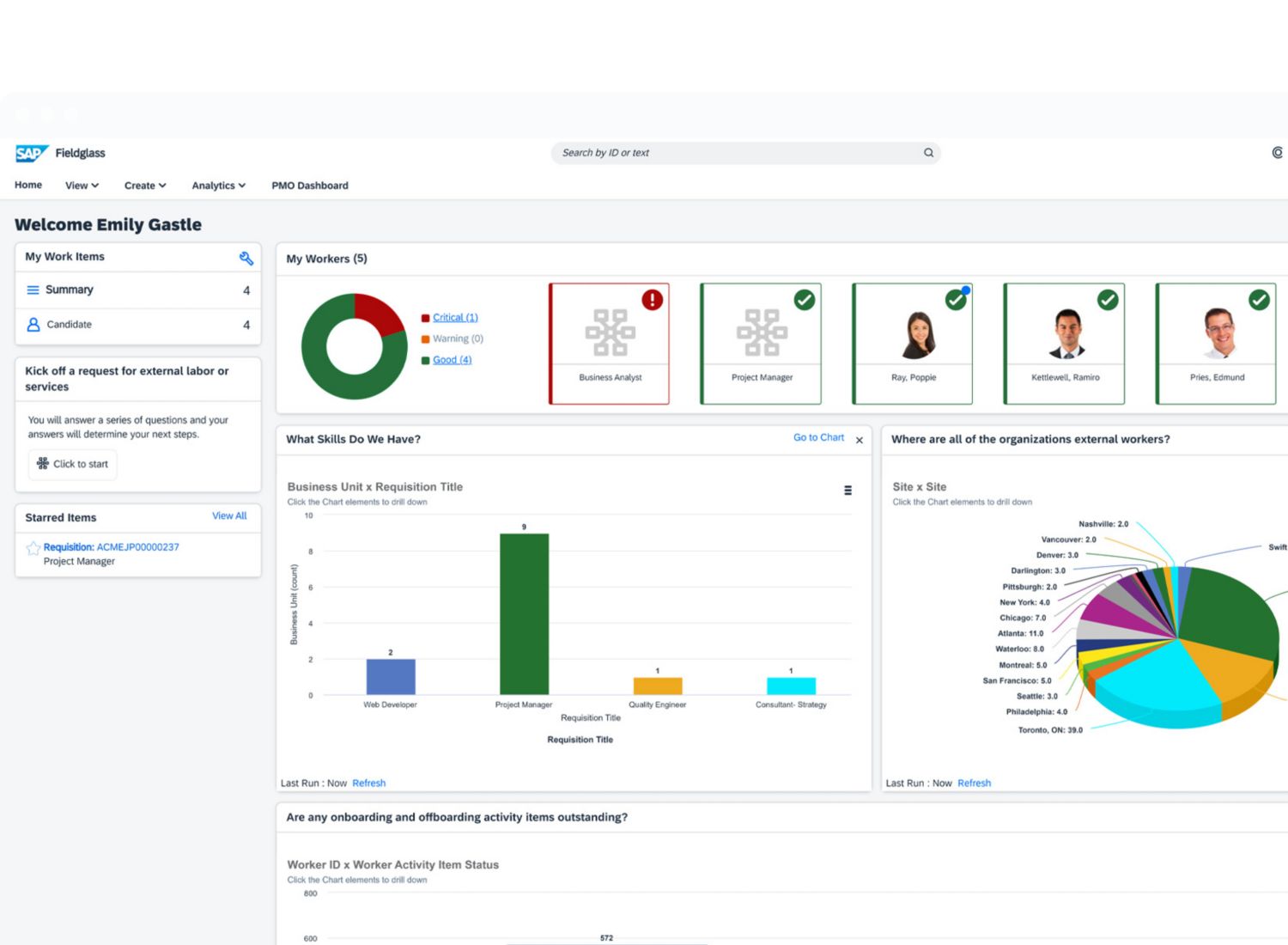Click View All in Starred Items
The image size is (1288, 945).
(229, 515)
